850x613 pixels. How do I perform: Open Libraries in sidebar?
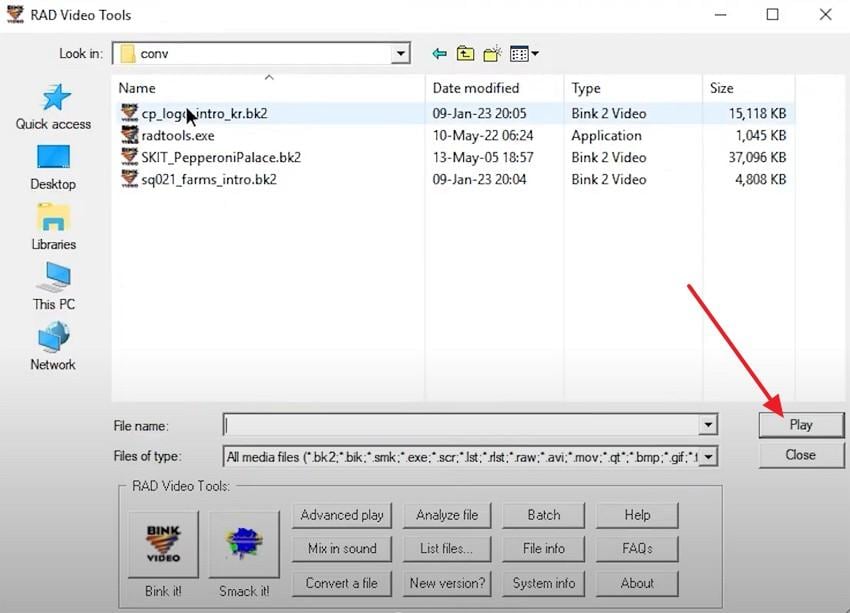(x=53, y=227)
